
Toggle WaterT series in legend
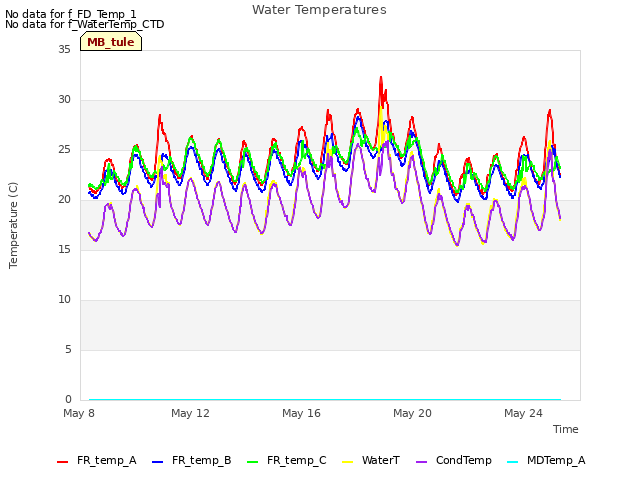tap(371, 461)
